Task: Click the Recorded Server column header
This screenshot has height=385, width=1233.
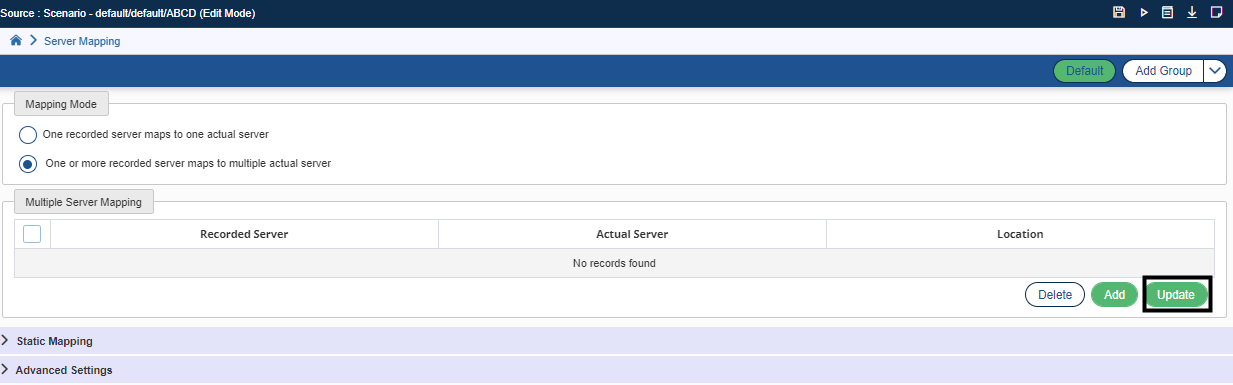Action: 244,234
